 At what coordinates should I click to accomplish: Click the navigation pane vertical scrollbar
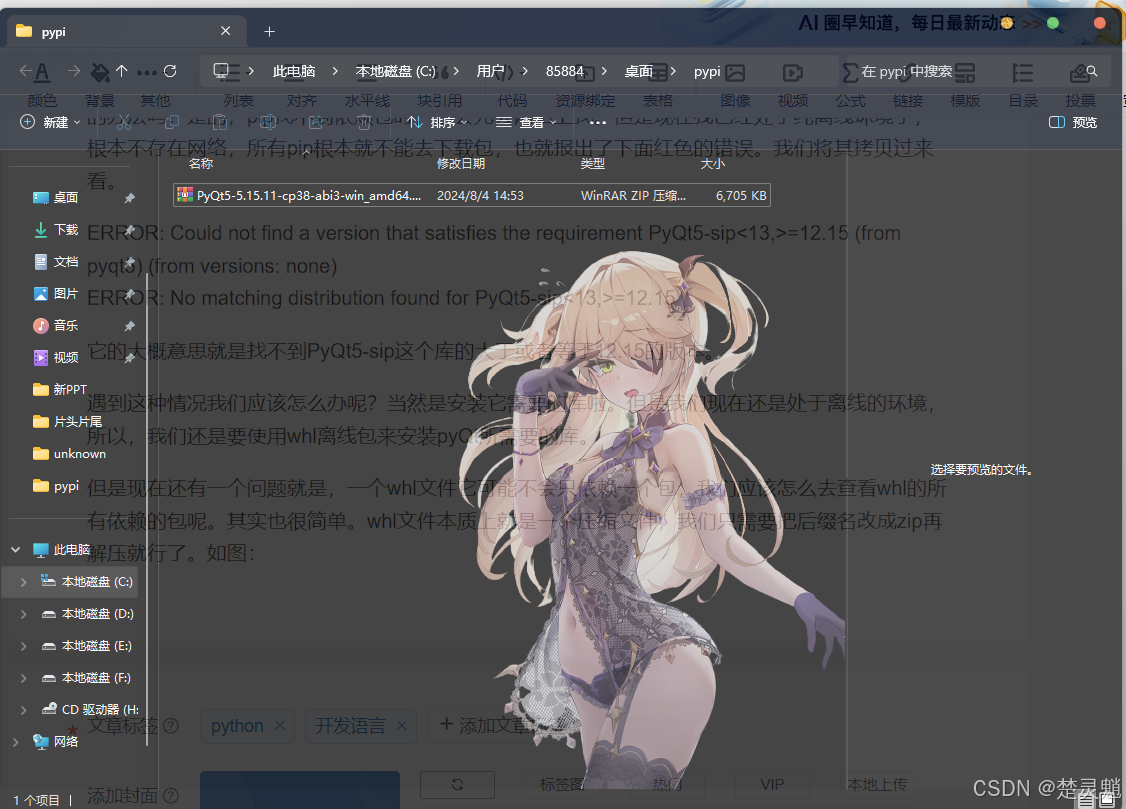coord(147,510)
